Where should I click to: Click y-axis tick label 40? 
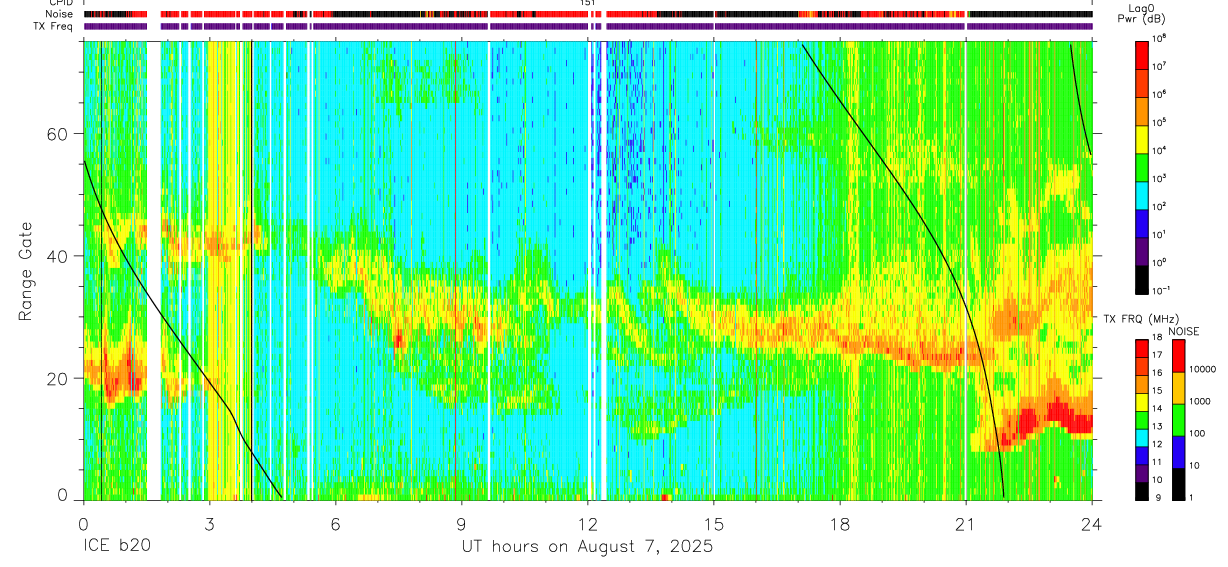click(x=59, y=255)
